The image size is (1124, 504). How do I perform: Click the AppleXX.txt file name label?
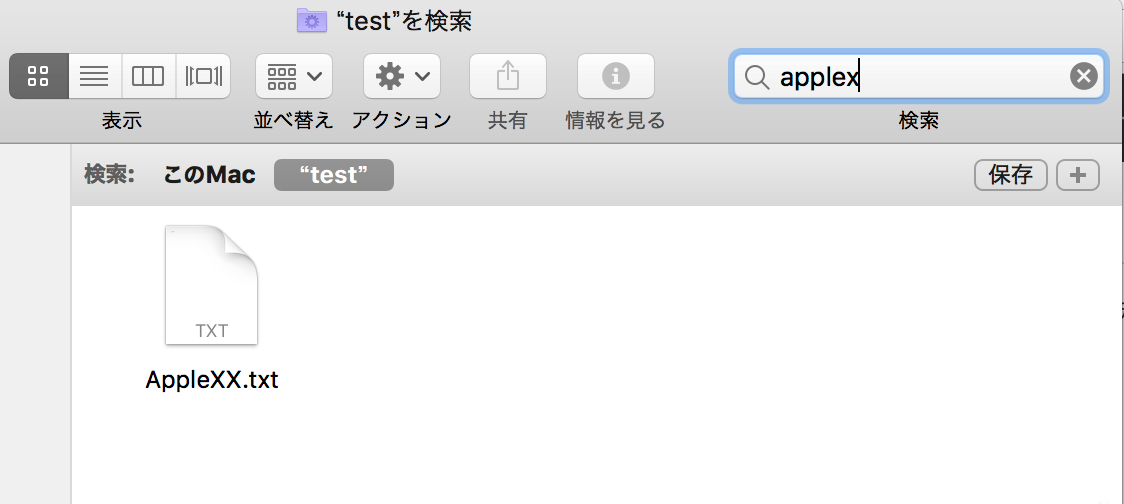point(212,380)
